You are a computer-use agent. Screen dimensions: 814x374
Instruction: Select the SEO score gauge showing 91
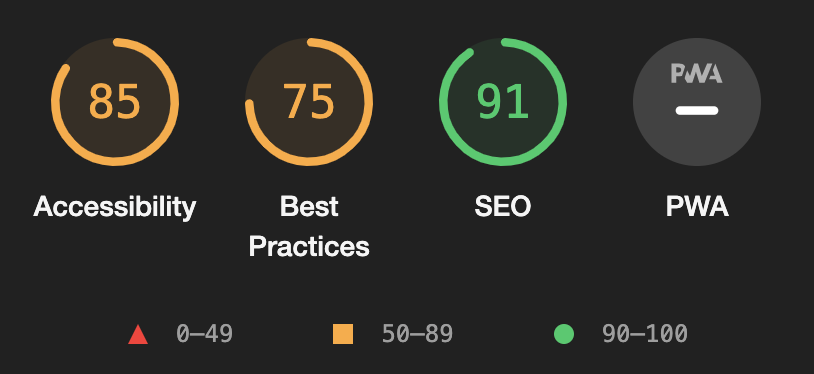(x=503, y=102)
